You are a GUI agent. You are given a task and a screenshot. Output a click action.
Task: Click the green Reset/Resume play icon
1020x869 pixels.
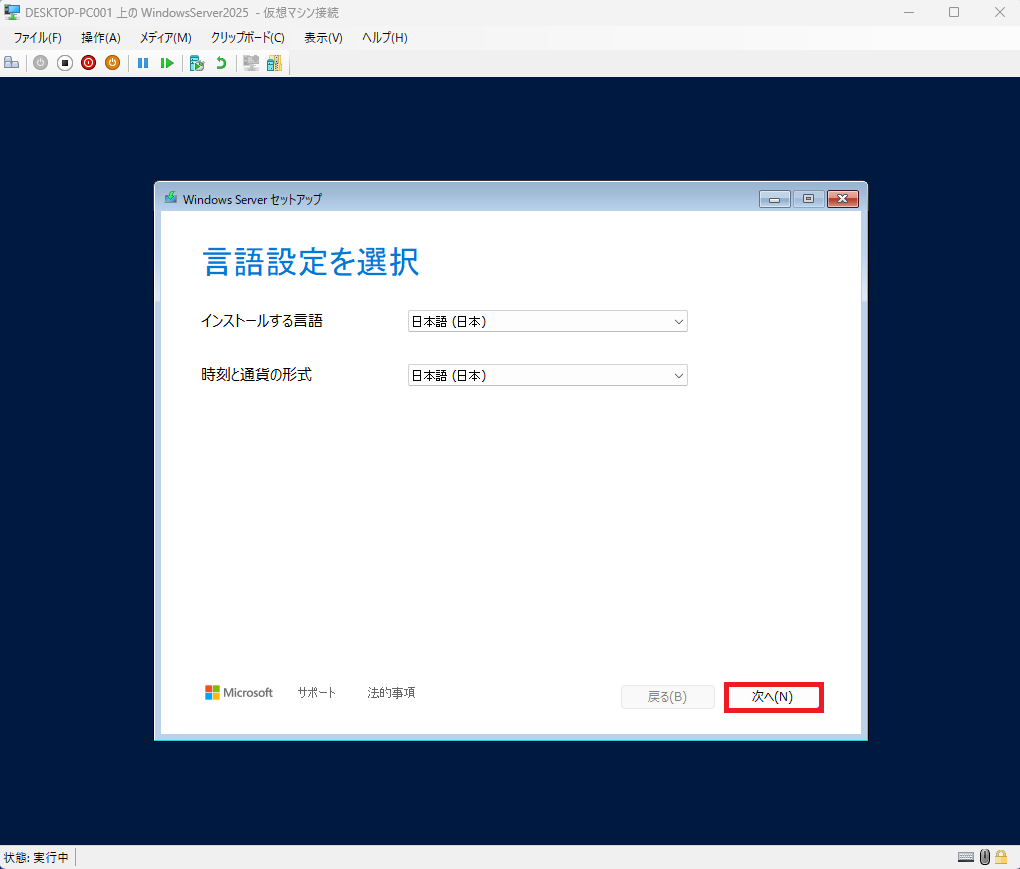click(x=167, y=63)
